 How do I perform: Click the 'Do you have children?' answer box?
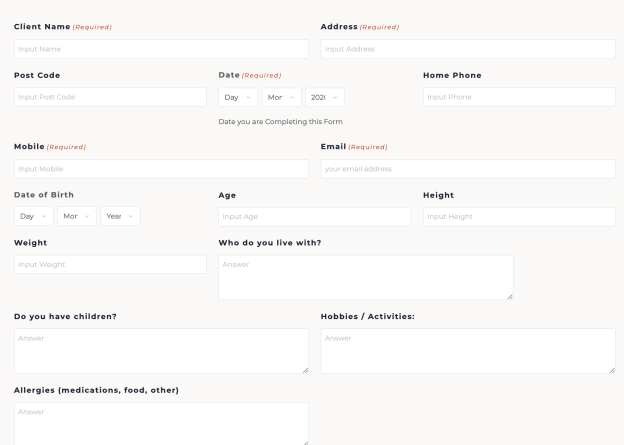tap(161, 351)
